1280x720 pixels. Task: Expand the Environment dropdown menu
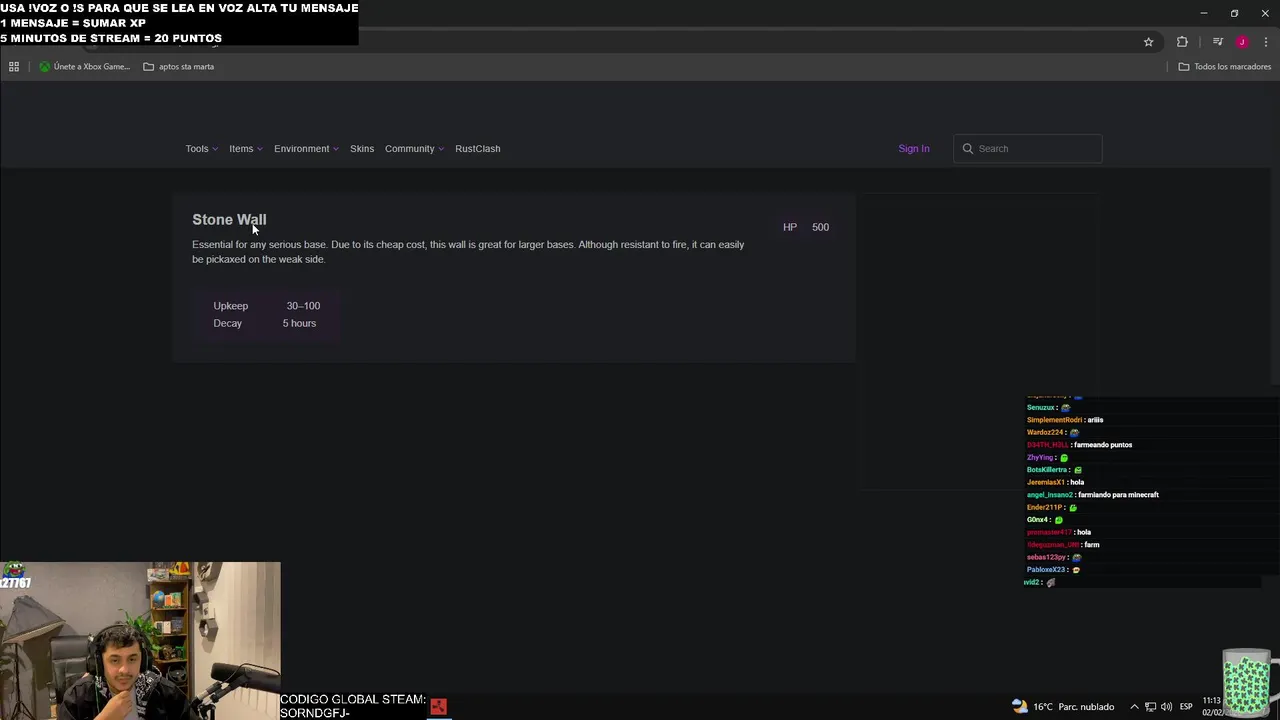(306, 149)
